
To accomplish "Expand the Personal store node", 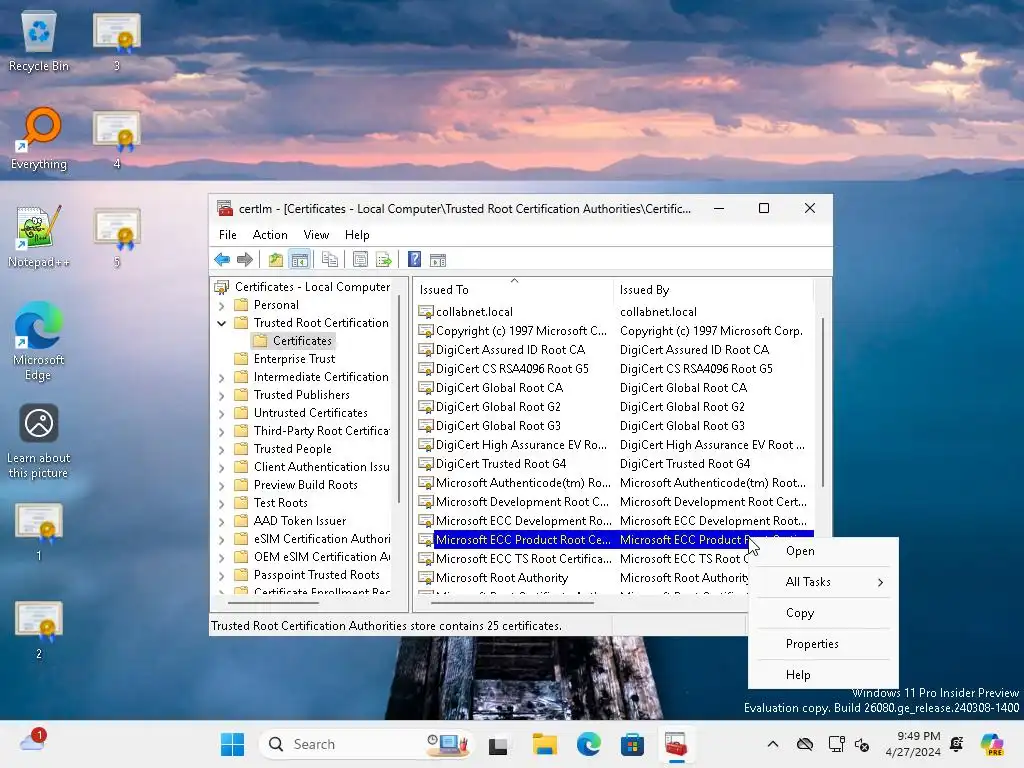I will pos(221,305).
